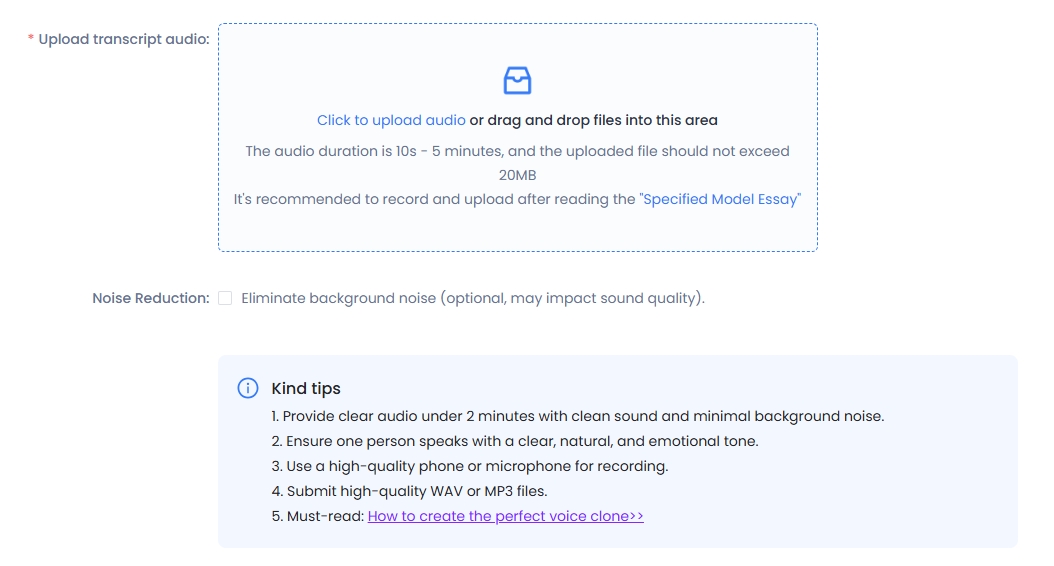Viewport: 1054px width, 566px height.
Task: Click the "It's recommended to record and upload" text
Action: pyautogui.click(x=435, y=199)
